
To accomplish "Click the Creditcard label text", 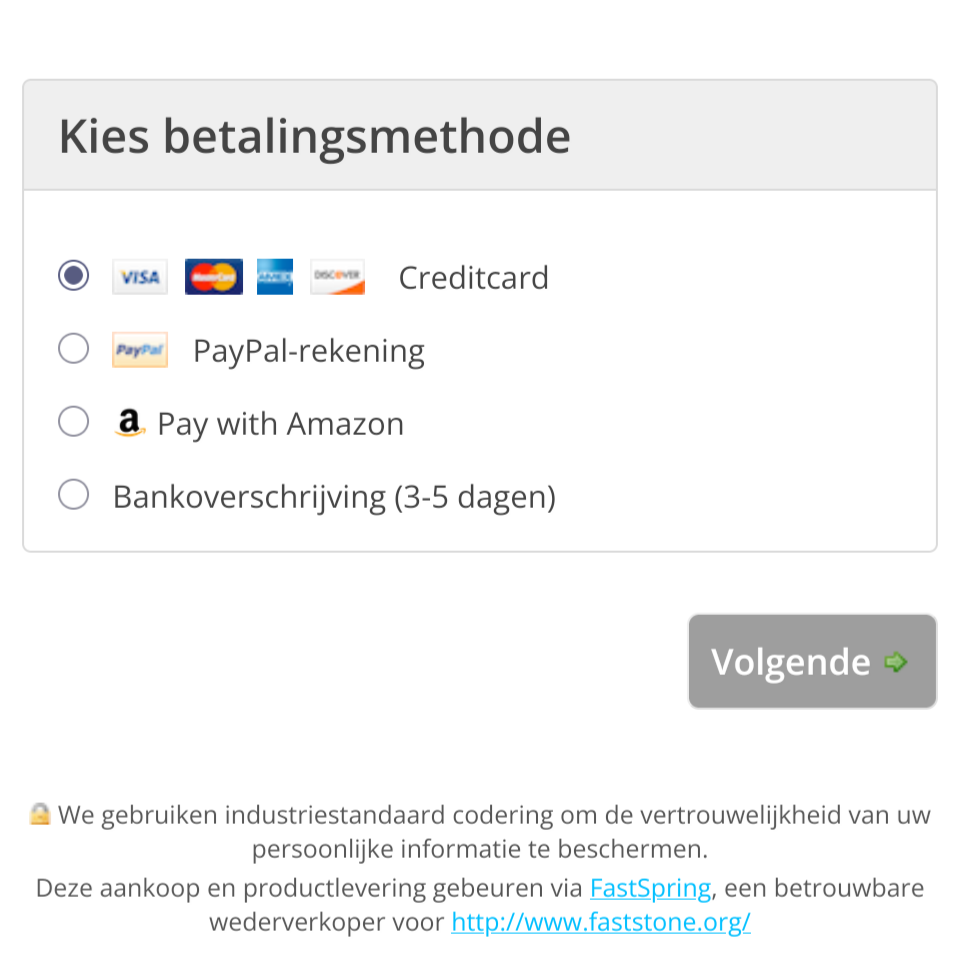I will 473,278.
